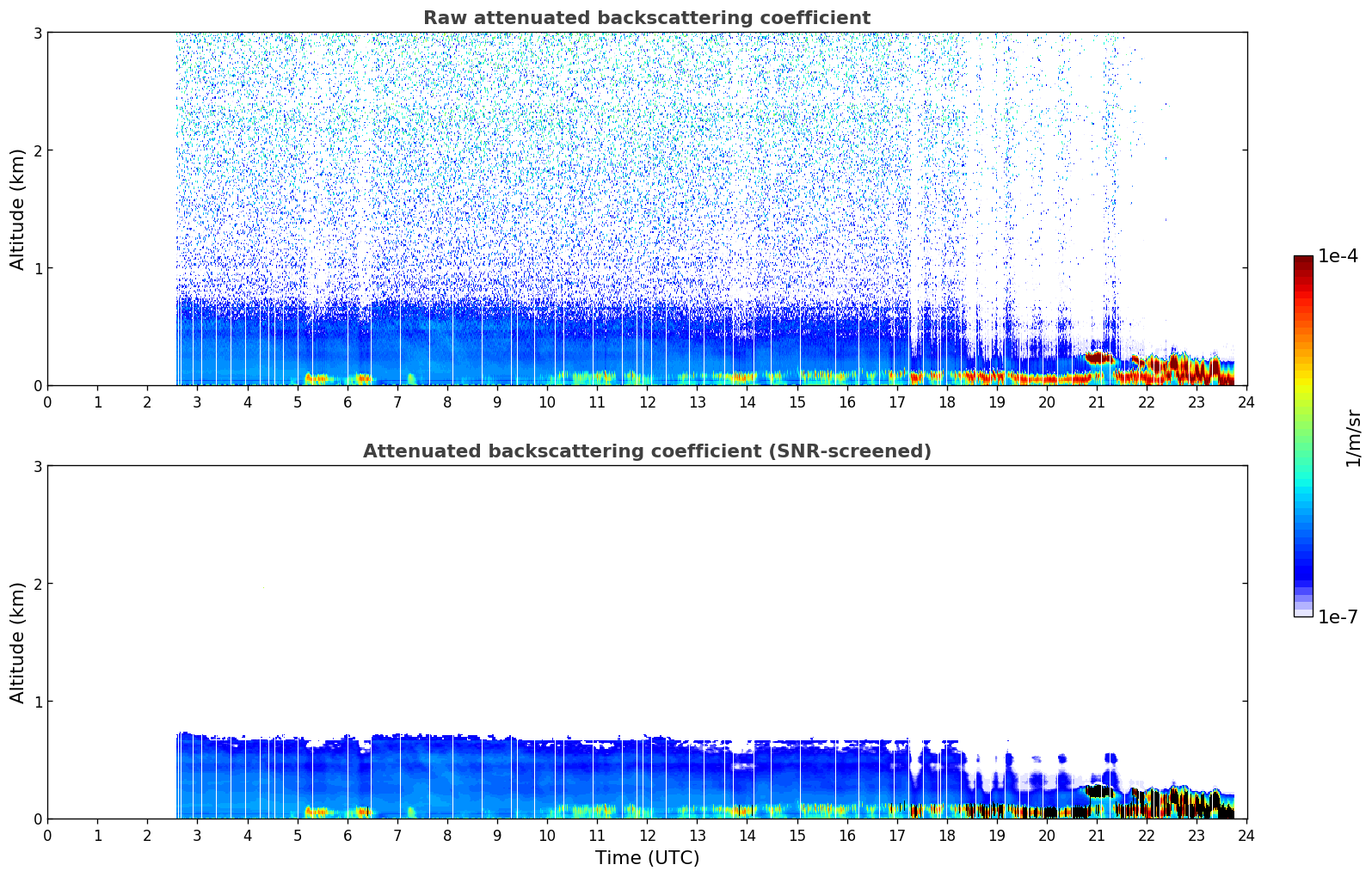Image resolution: width=1372 pixels, height=877 pixels.
Task: Click hour 18 on the bottom plot's time axis
Action: (x=947, y=836)
